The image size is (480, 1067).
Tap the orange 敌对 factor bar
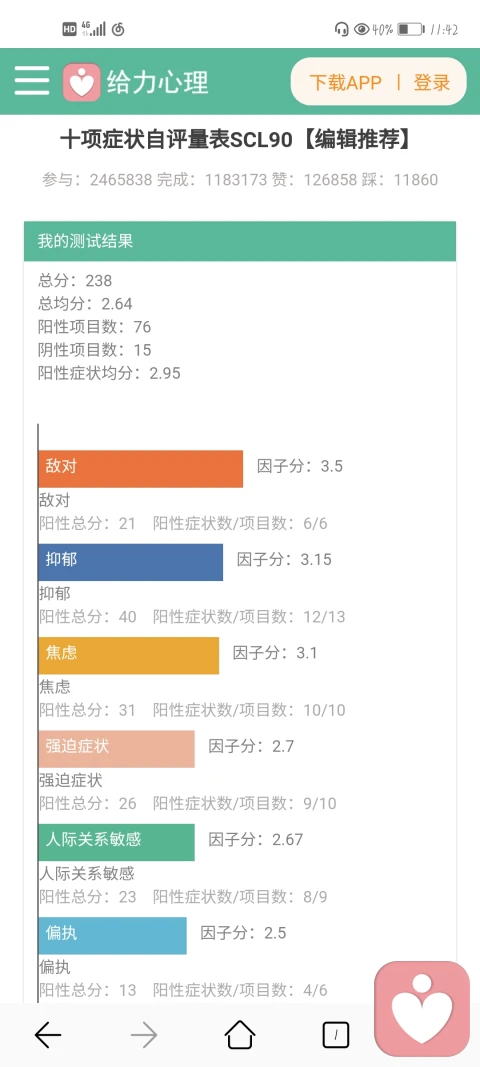[141, 469]
